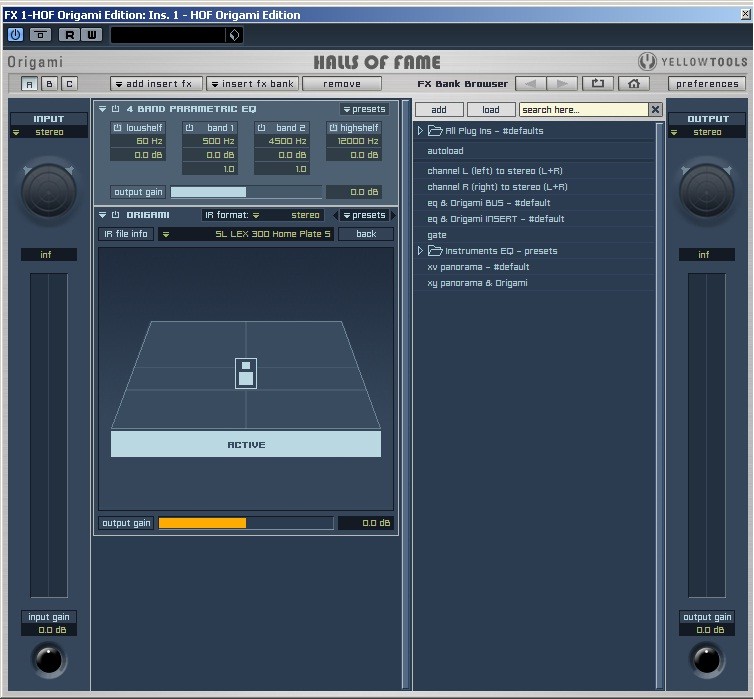Click the IR file info button
The image size is (754, 699).
126,234
